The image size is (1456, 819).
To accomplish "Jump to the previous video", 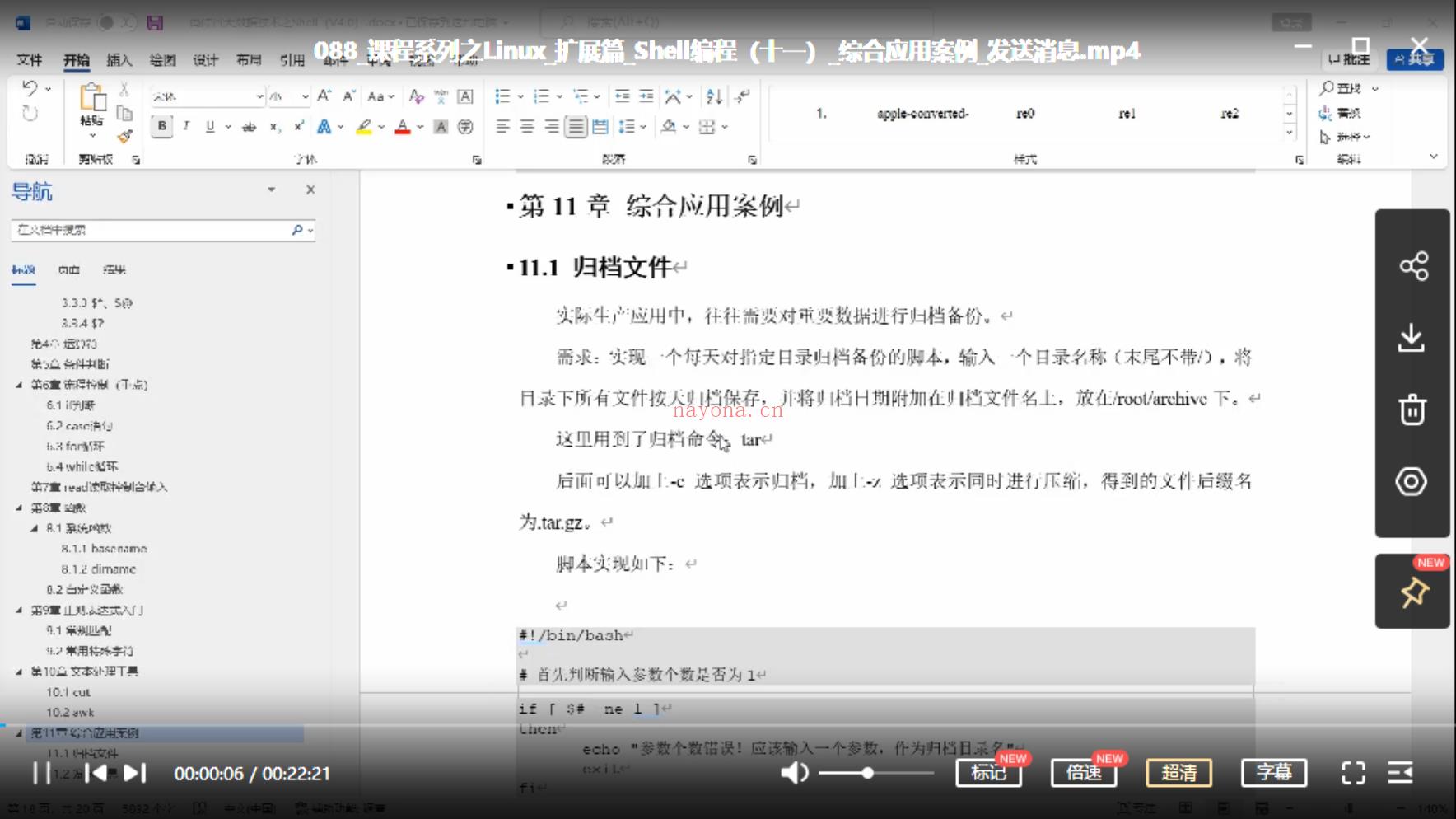I will coord(96,773).
